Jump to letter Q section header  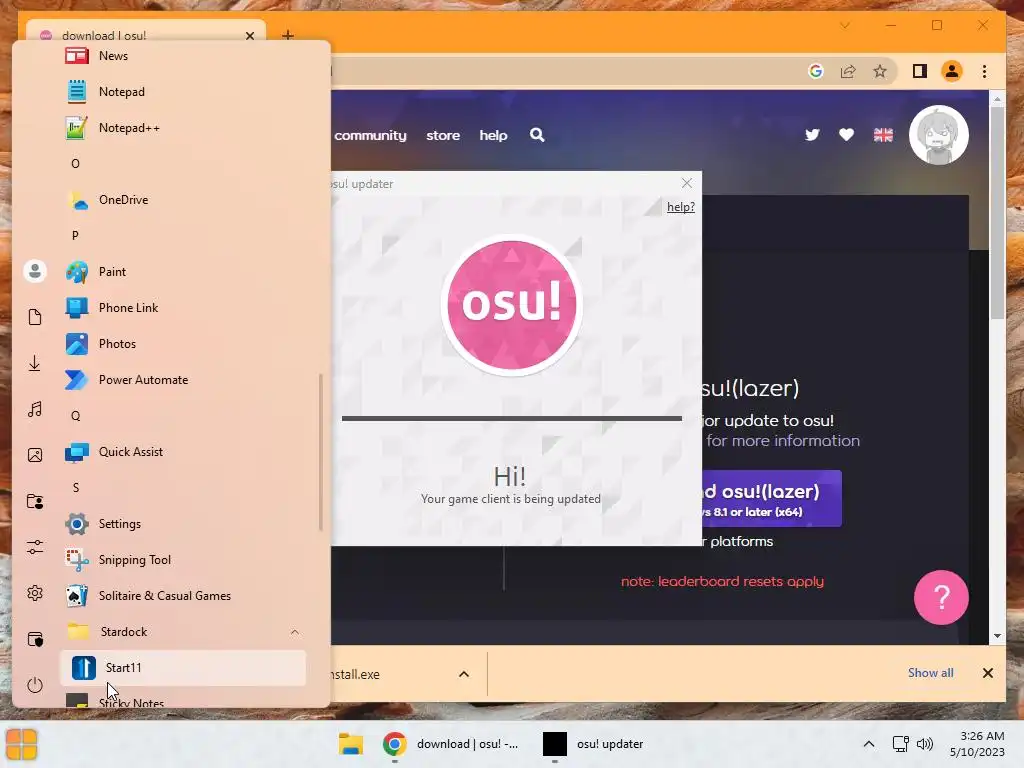75,415
